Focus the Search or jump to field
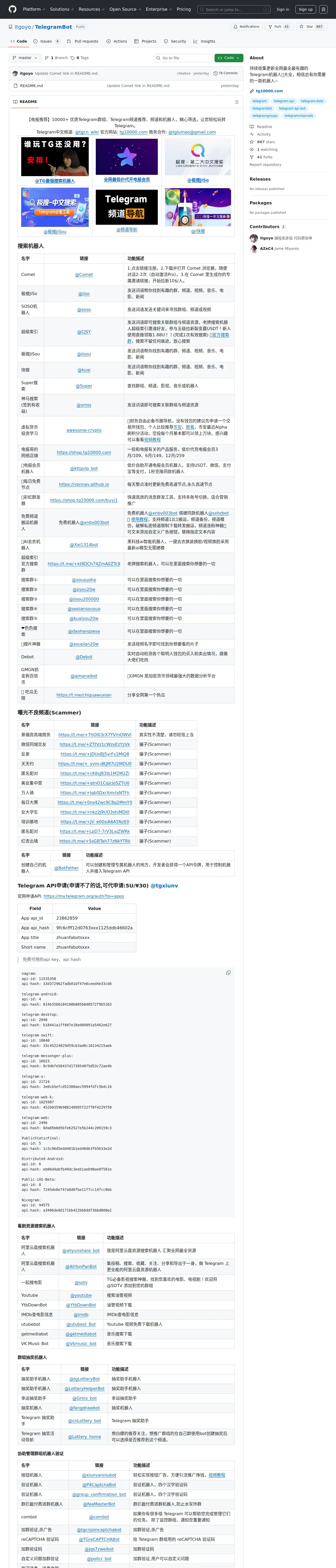Screen dimensions: 336x1568 [x=234, y=9]
